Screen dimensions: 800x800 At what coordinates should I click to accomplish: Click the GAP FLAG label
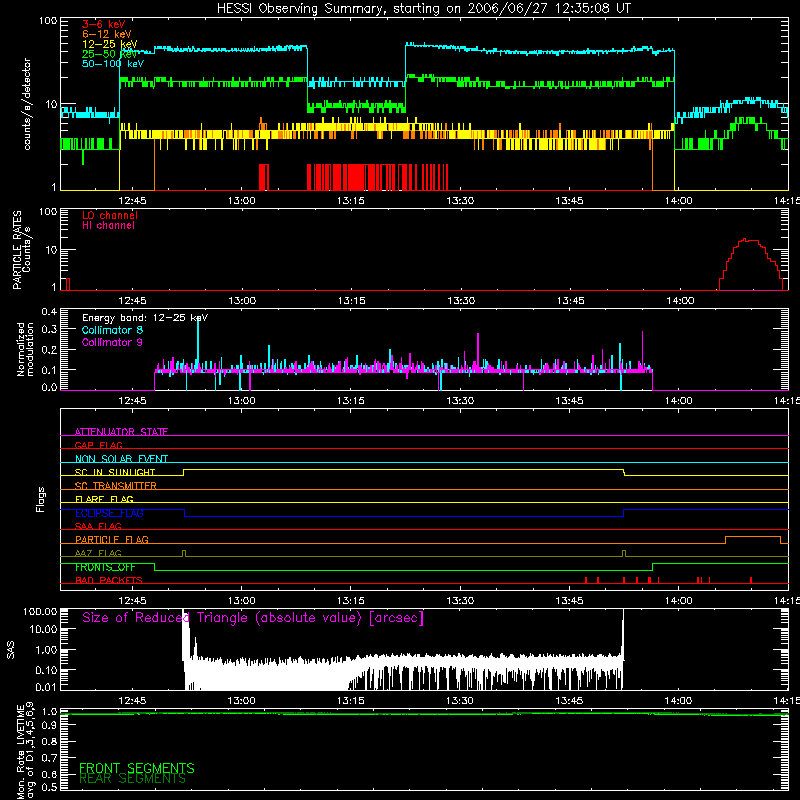[x=98, y=445]
